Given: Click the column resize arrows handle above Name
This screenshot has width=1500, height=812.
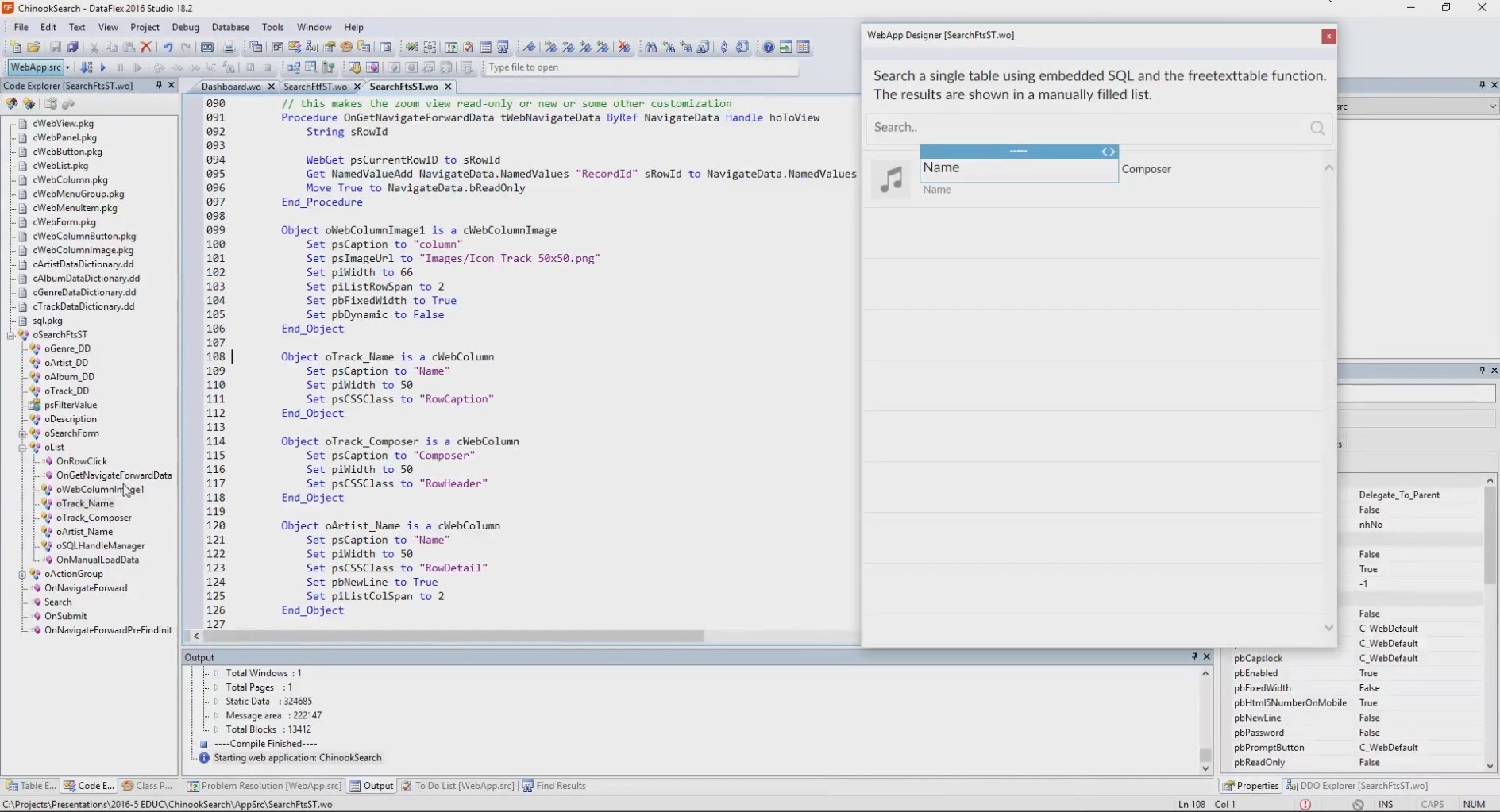Looking at the screenshot, I should click(1108, 152).
